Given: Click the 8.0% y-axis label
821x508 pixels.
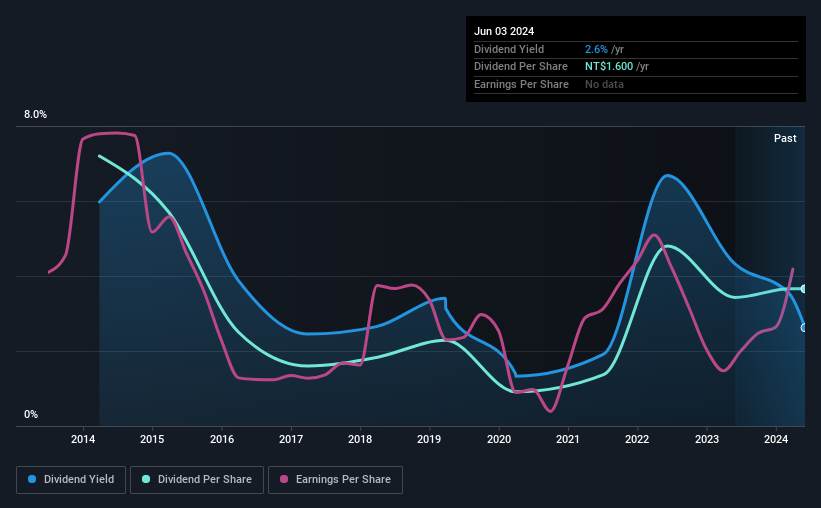Looking at the screenshot, I should (35, 115).
